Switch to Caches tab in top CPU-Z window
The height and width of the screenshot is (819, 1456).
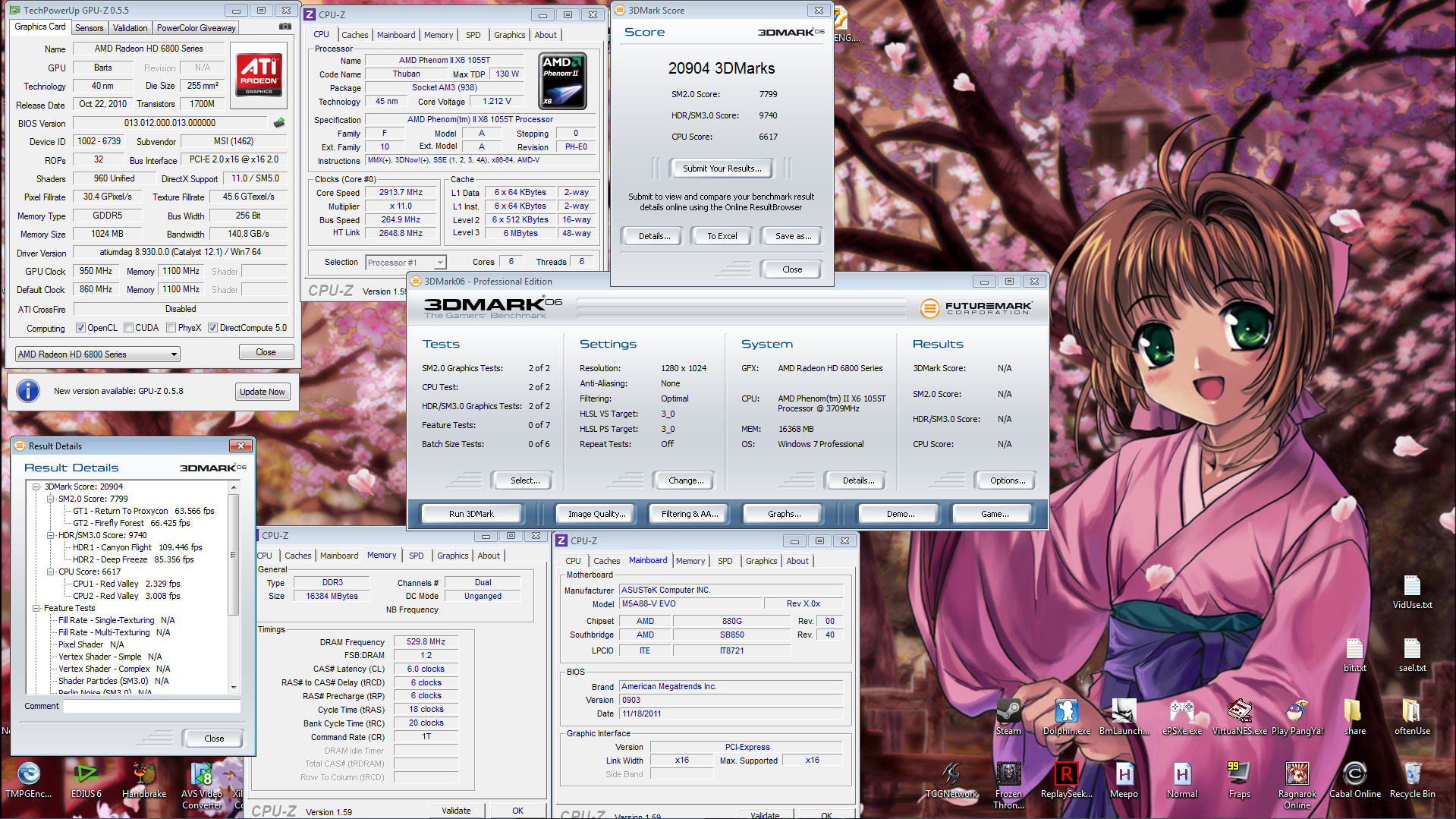[354, 35]
